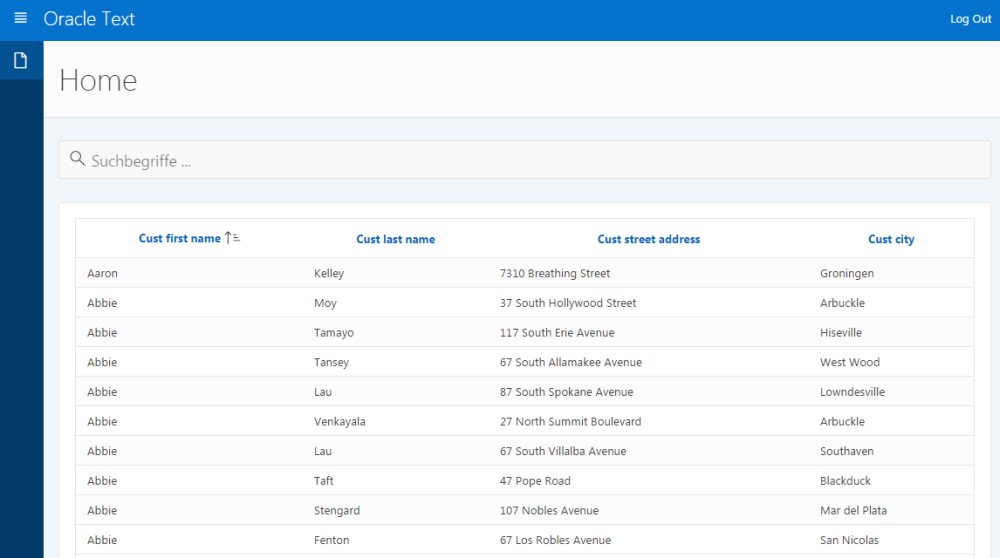The image size is (1000, 558).
Task: Click the ascending sort arrow icon
Action: tap(232, 238)
